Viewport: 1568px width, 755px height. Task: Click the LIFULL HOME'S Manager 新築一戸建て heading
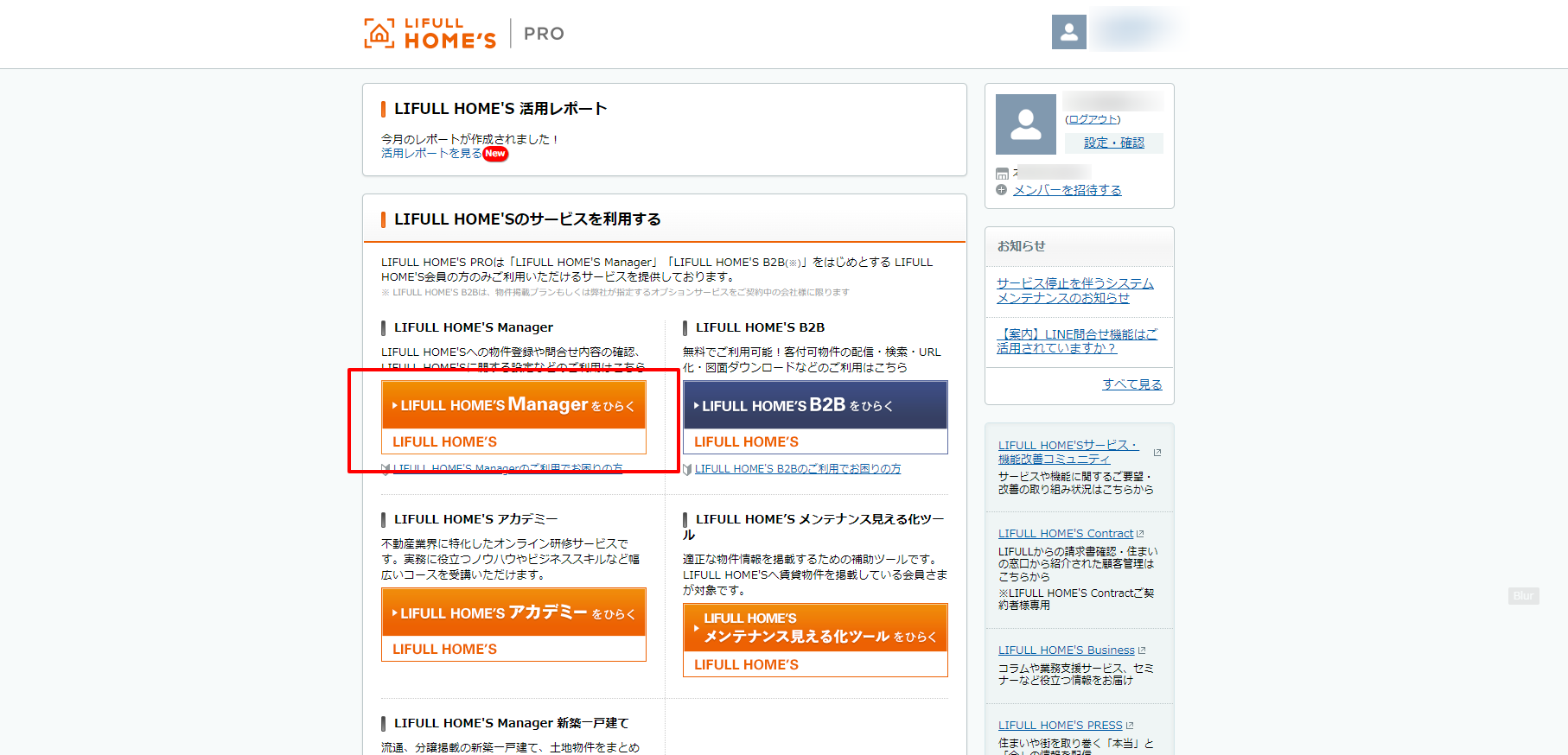coord(512,723)
